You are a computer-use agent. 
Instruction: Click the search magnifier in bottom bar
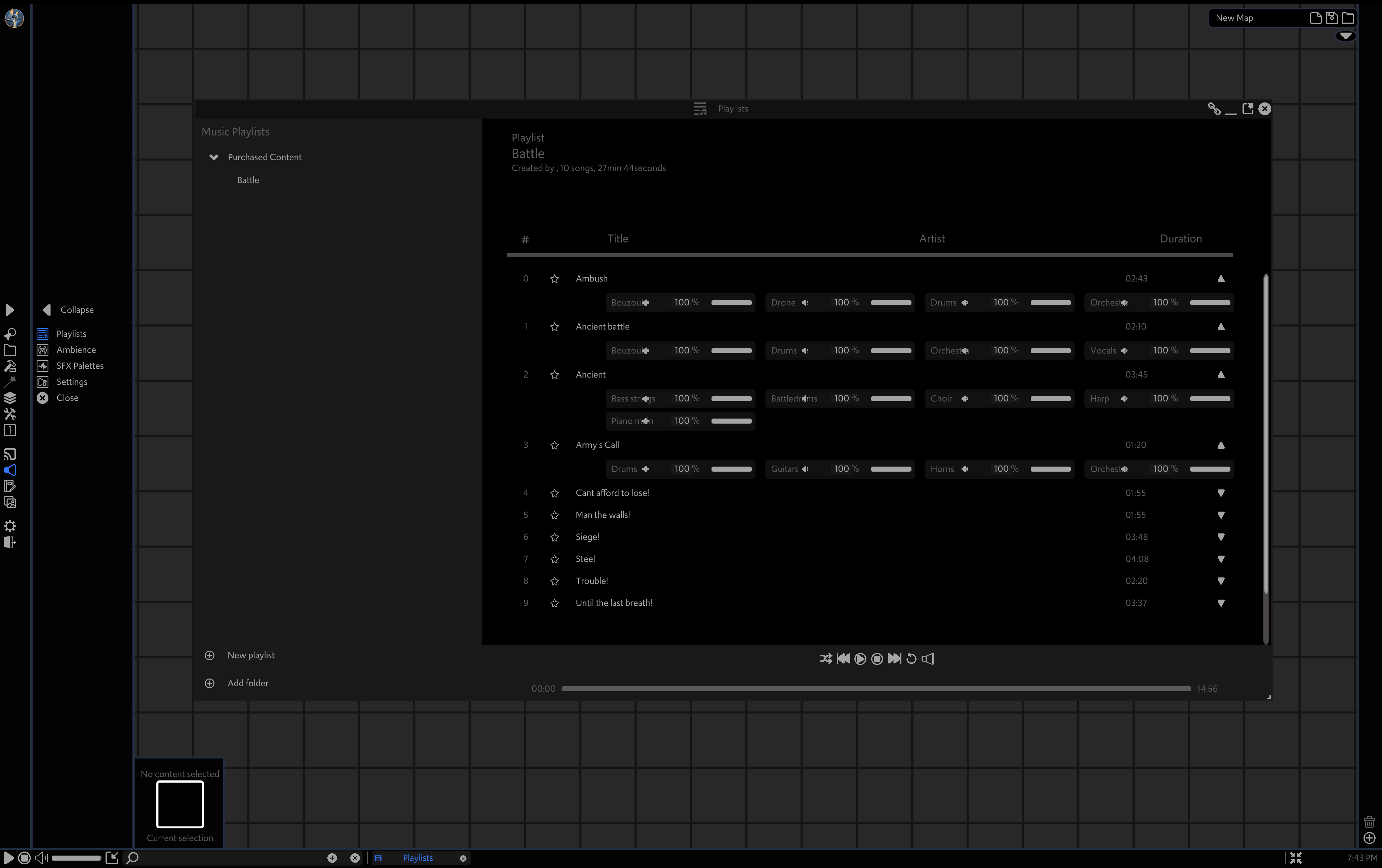click(x=132, y=858)
